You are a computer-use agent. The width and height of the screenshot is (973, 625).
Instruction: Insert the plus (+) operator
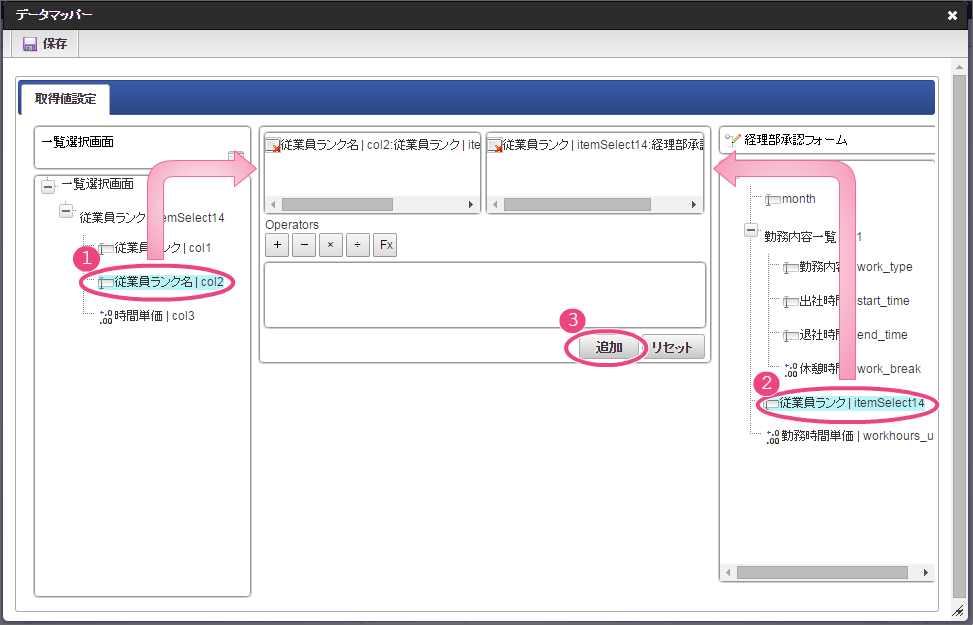[x=277, y=245]
